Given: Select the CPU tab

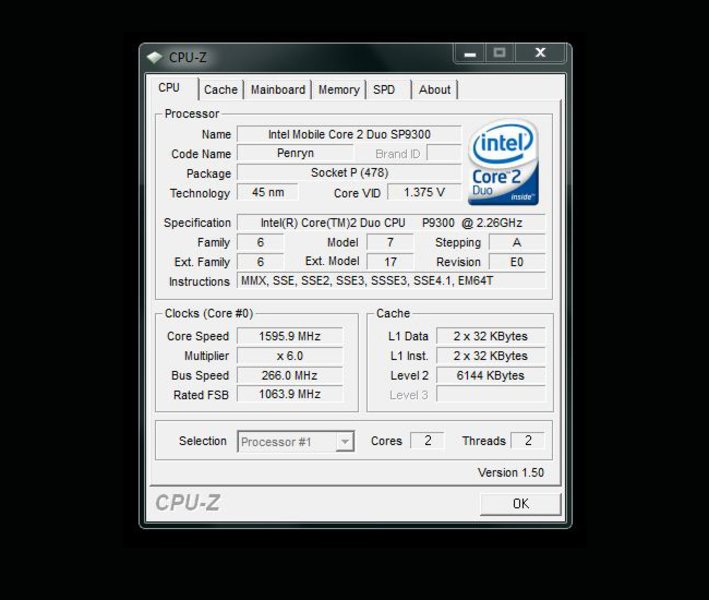Looking at the screenshot, I should [169, 88].
